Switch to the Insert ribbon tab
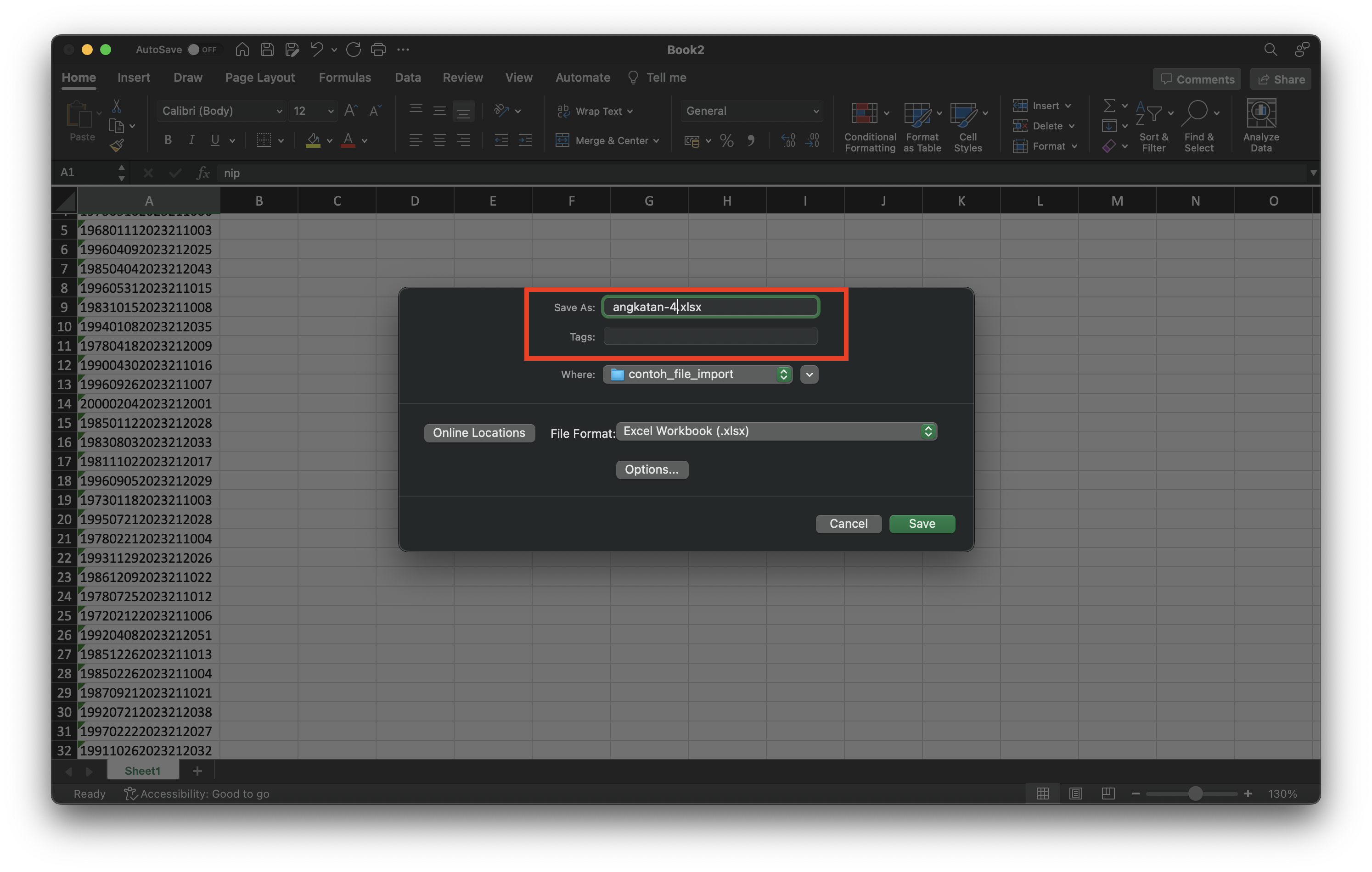1372x872 pixels. click(x=133, y=78)
